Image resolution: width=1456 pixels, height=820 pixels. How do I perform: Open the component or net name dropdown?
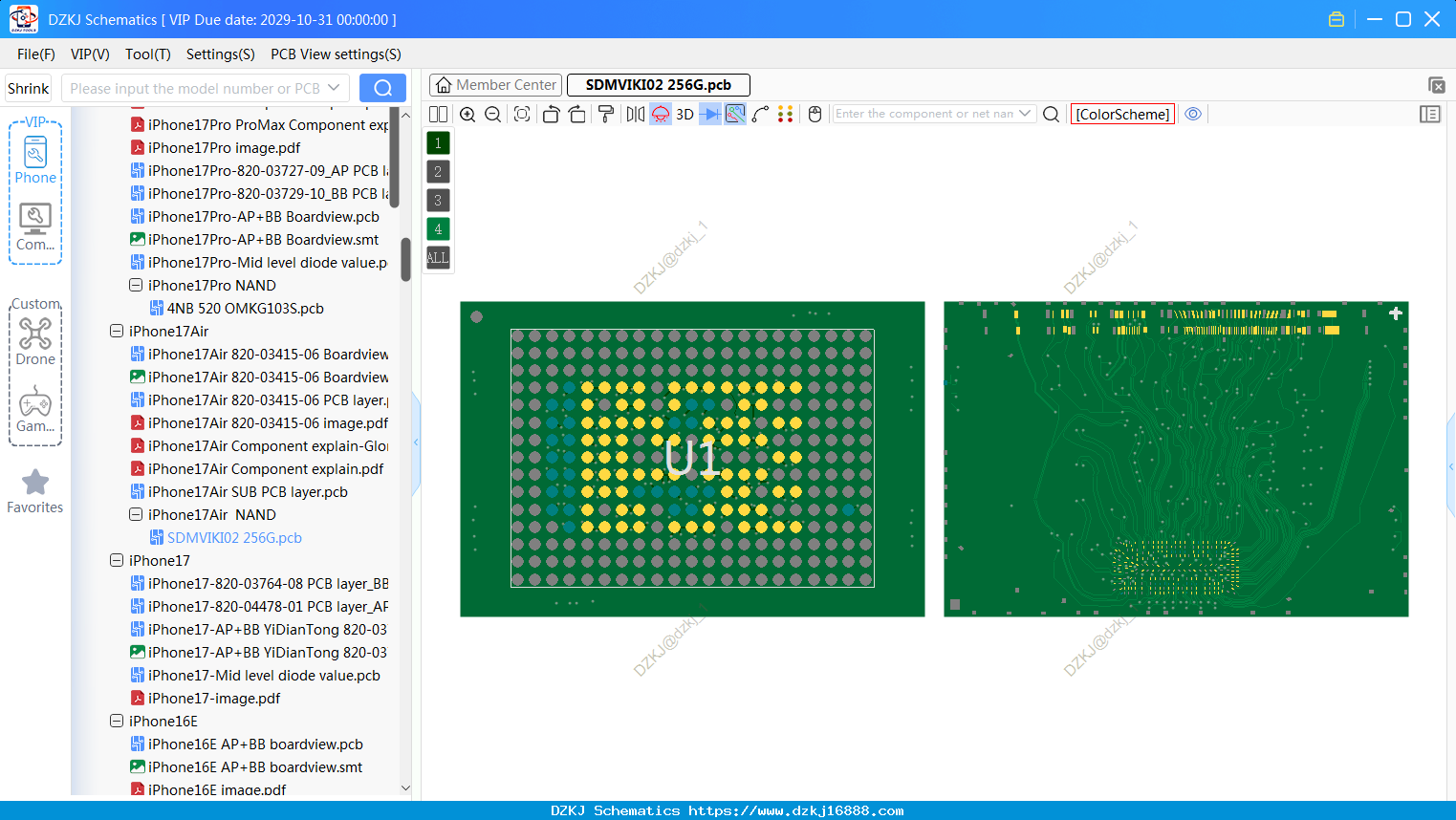coord(1025,114)
